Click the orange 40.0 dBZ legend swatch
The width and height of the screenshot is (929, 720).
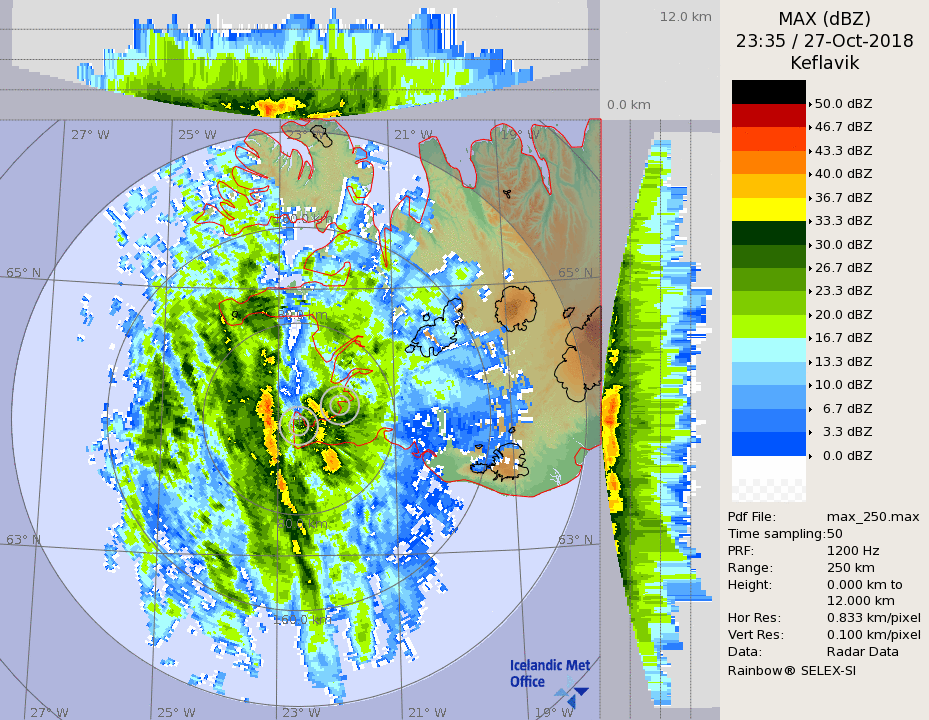point(768,162)
